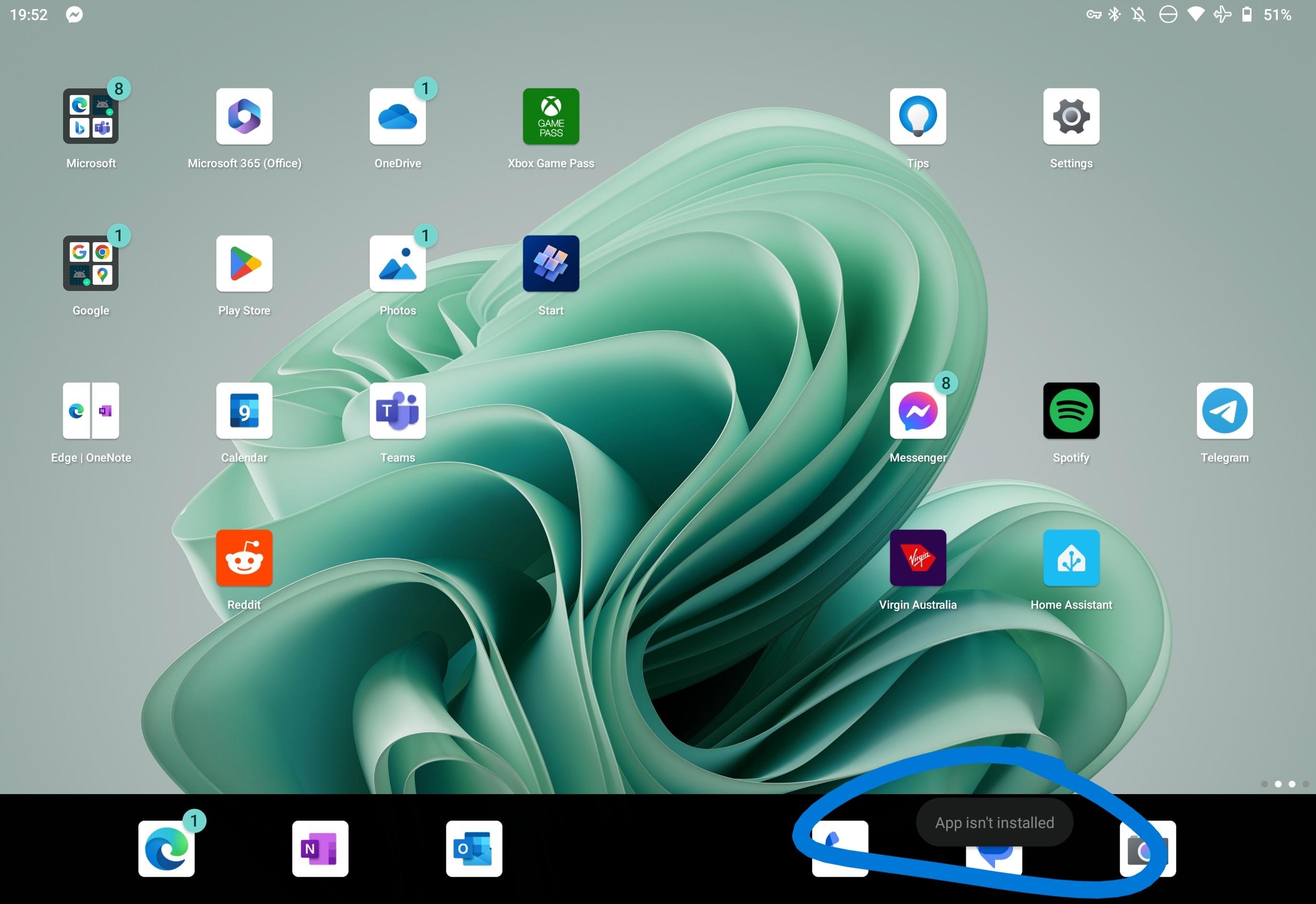The width and height of the screenshot is (1316, 904).
Task: Launch the Reddit app
Action: [244, 558]
